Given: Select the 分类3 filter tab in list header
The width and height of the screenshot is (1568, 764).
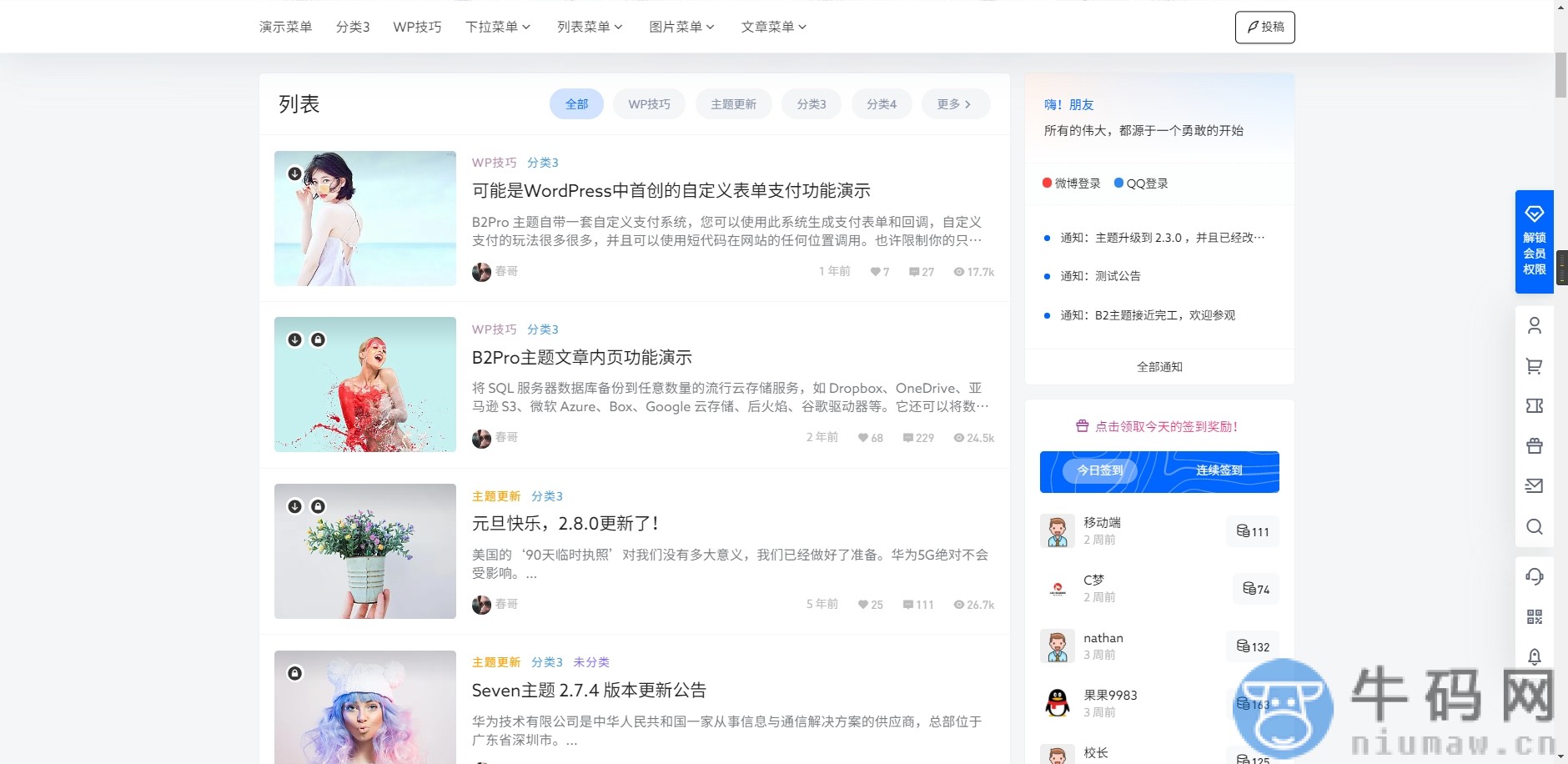Looking at the screenshot, I should pos(811,104).
